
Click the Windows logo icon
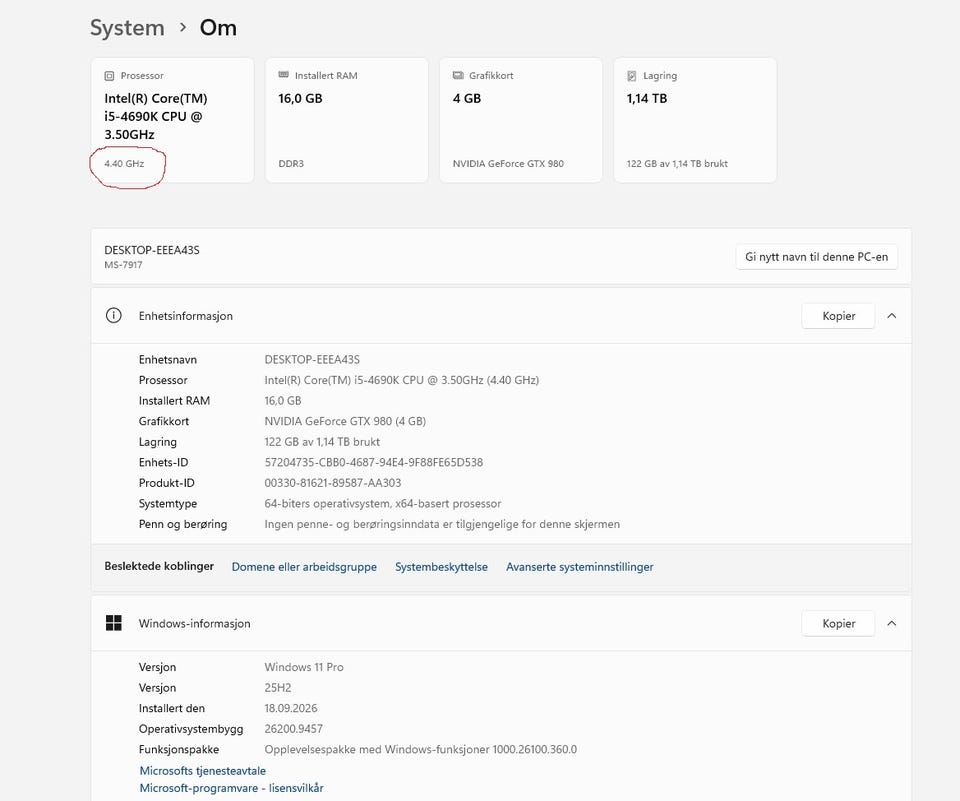(x=114, y=623)
